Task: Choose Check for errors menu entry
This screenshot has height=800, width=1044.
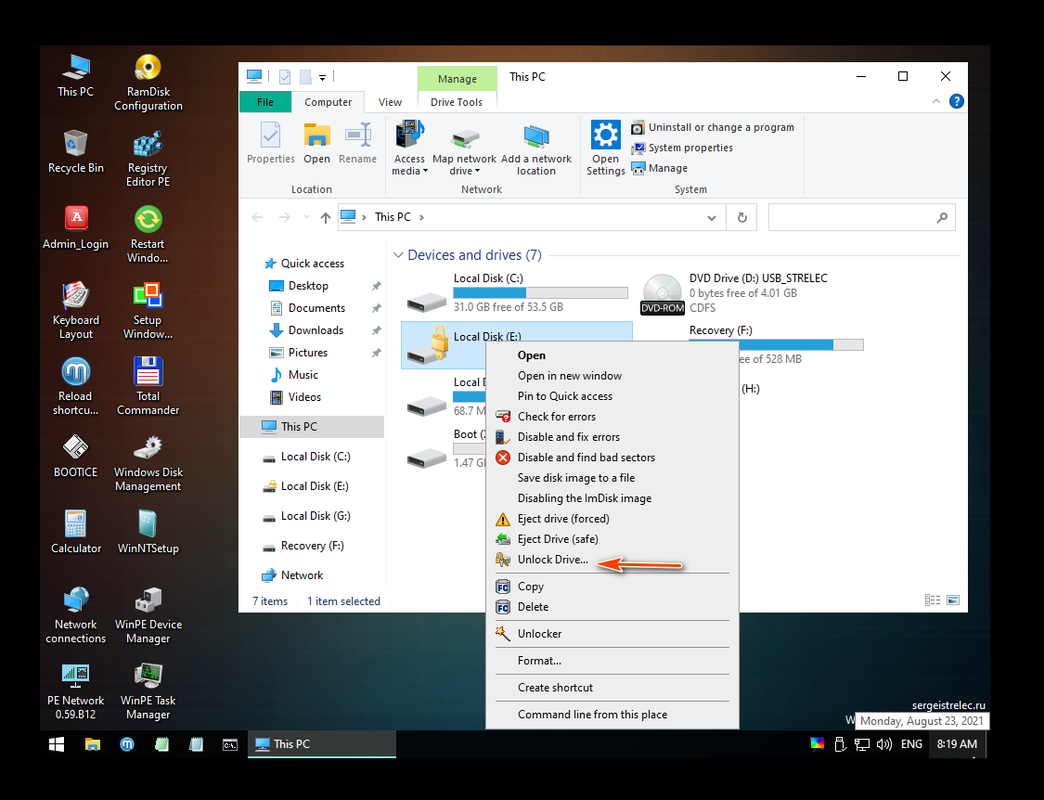Action: tap(612, 417)
